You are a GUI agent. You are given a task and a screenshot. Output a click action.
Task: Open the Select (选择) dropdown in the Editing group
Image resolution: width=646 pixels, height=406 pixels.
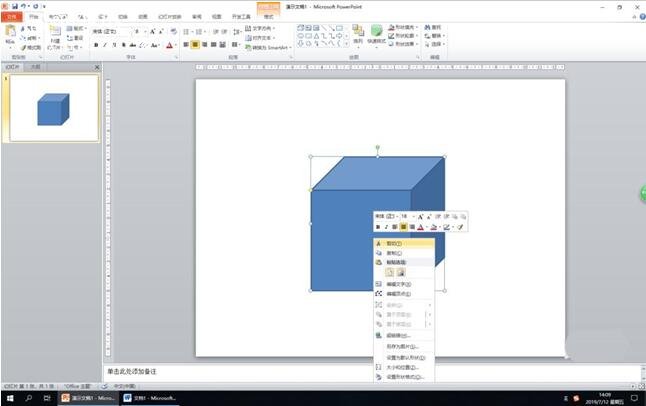click(x=435, y=44)
